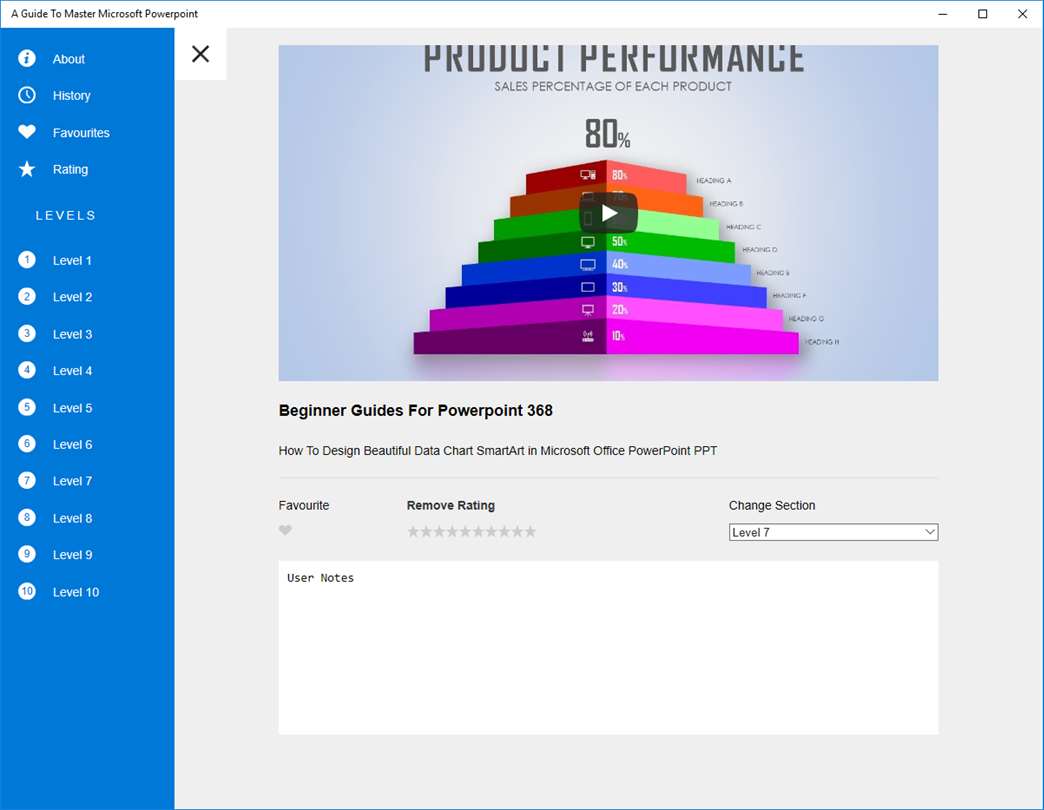Maximize the application window
Screen dimensions: 1044x810
[x=982, y=14]
